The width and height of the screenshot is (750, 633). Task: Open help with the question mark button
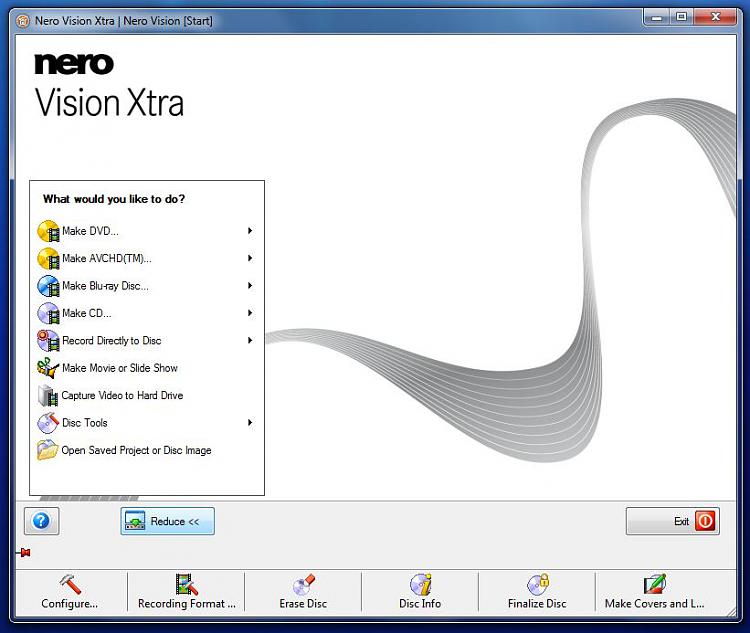(x=42, y=521)
